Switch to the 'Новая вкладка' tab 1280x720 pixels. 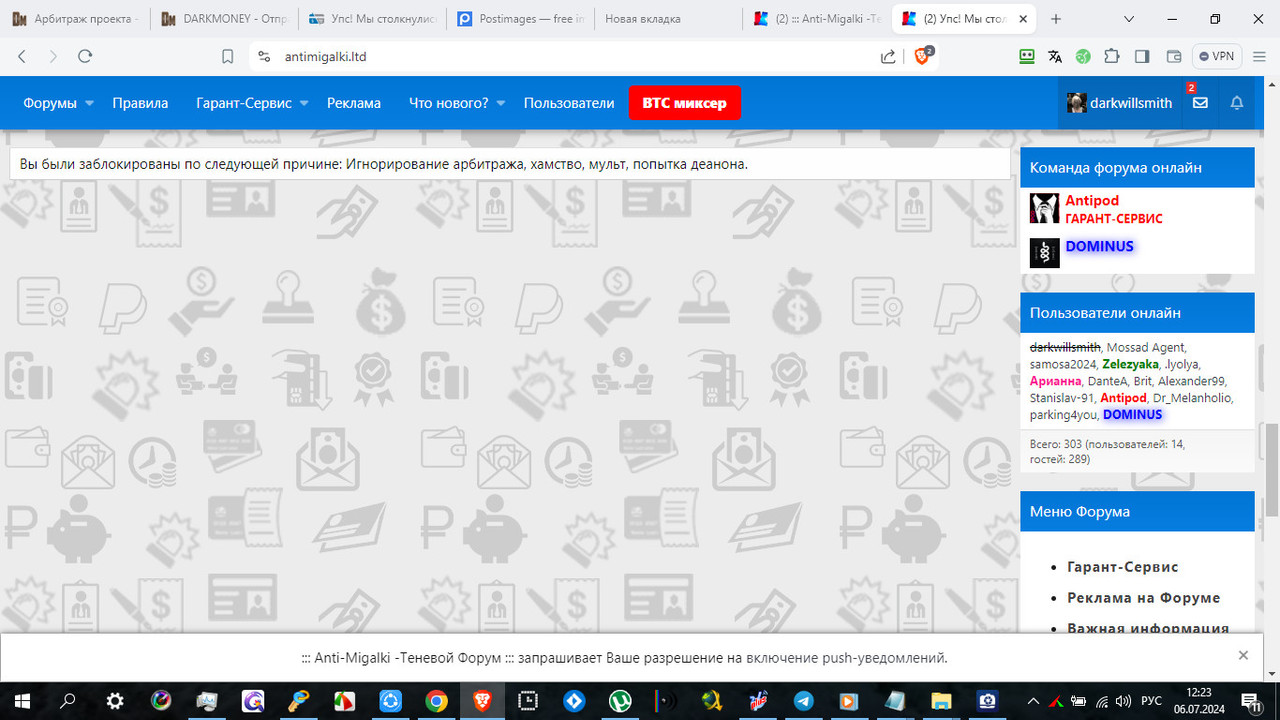[x=666, y=19]
